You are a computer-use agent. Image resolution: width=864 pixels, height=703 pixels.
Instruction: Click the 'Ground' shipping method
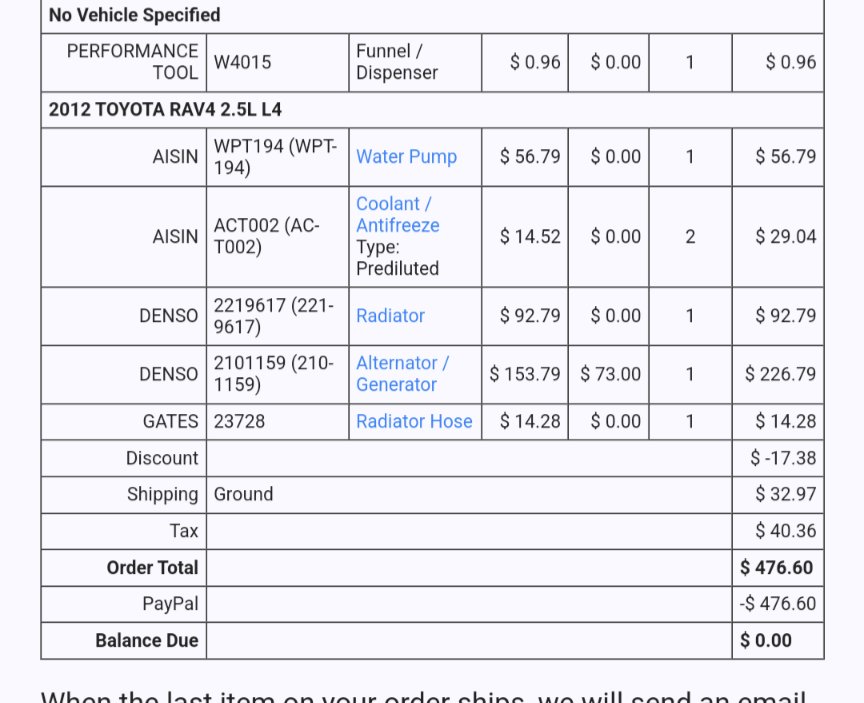(x=243, y=494)
